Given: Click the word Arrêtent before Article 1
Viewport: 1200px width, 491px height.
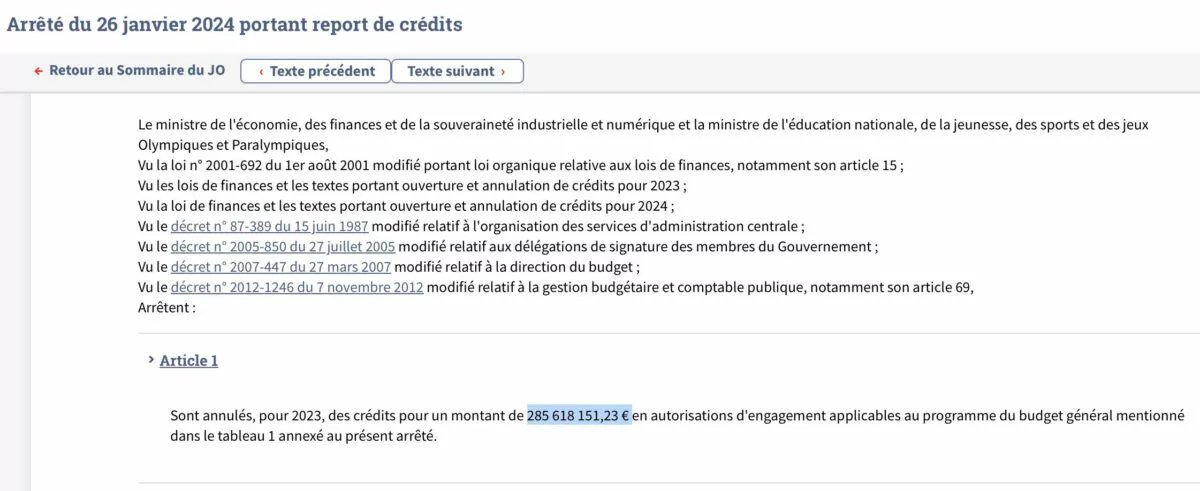Looking at the screenshot, I should pos(167,308).
